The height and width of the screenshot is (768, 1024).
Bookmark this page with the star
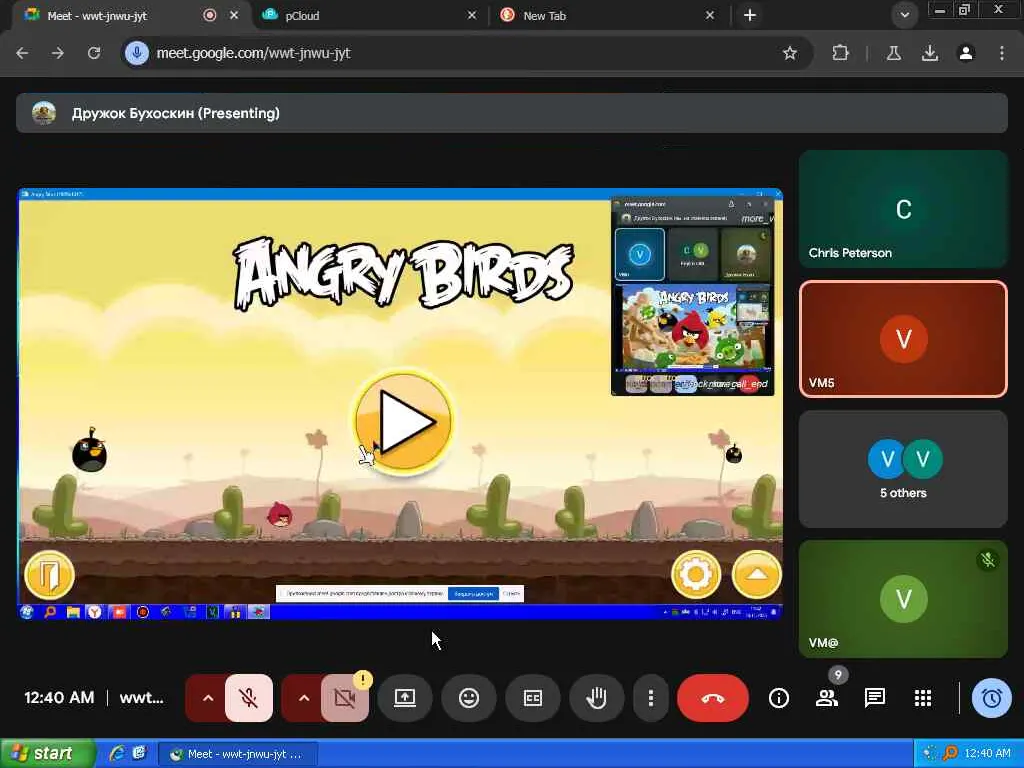click(x=790, y=53)
